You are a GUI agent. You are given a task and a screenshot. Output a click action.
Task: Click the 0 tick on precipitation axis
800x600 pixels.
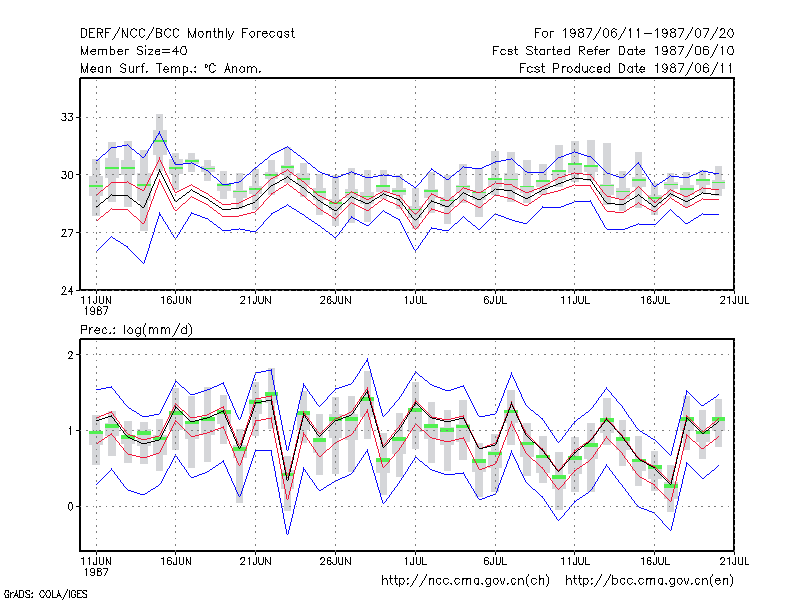(x=70, y=507)
